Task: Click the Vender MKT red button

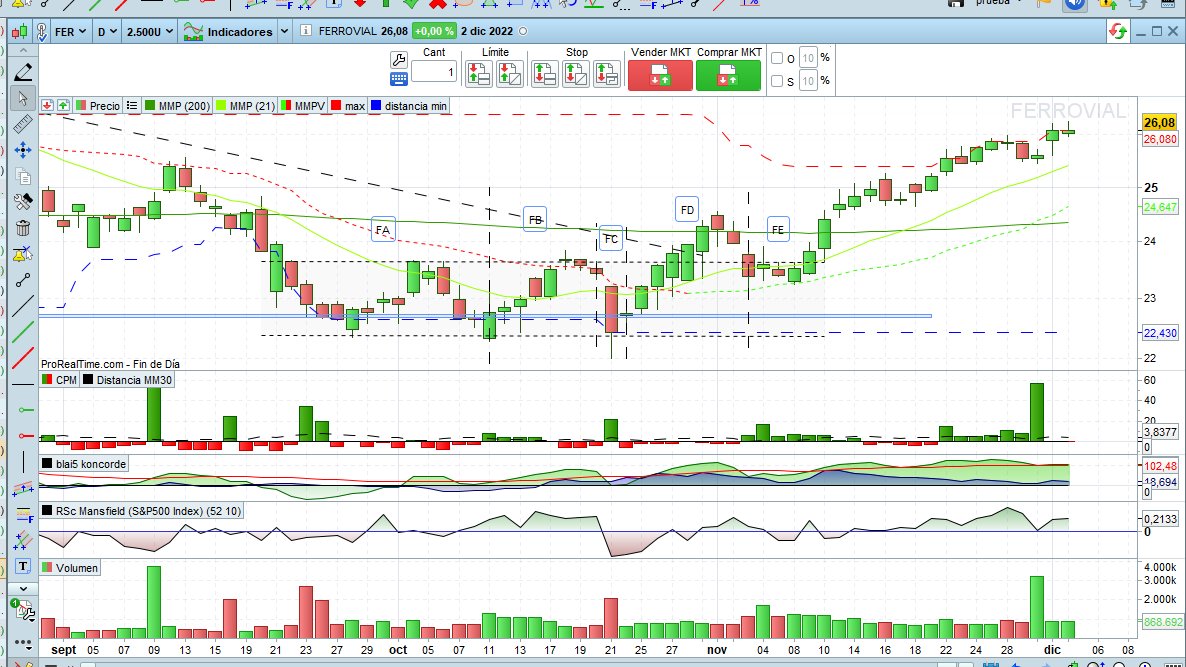Action: 660,76
